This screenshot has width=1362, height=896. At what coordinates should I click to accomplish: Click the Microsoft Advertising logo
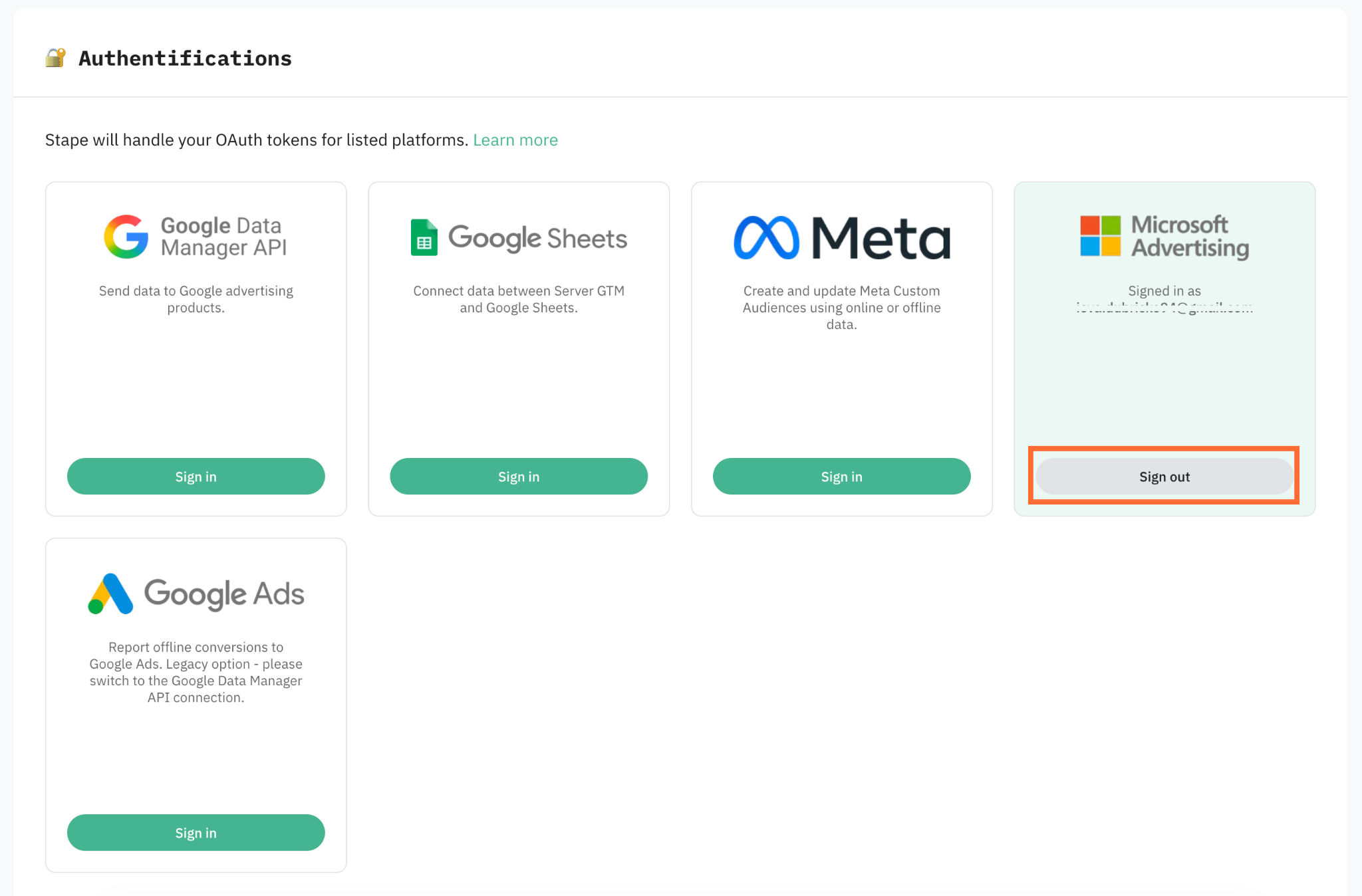1164,236
